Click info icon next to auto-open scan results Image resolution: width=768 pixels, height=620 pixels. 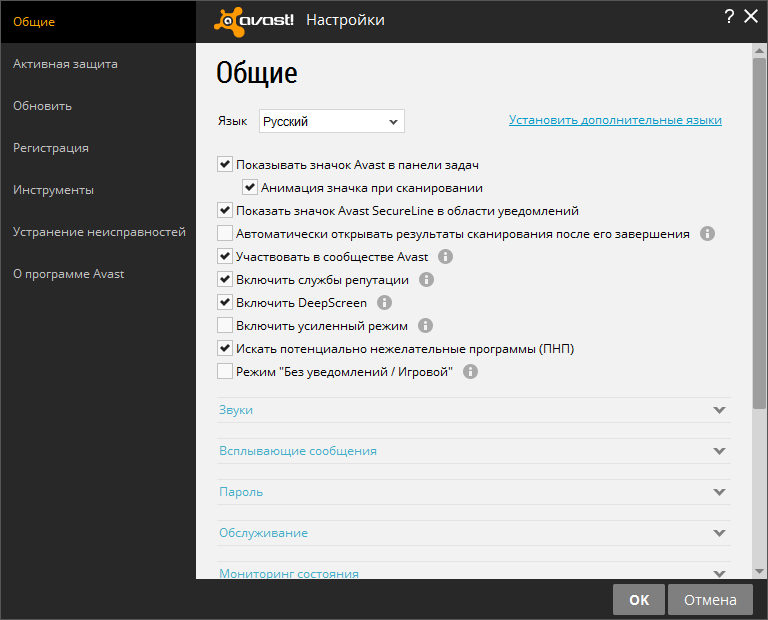click(x=707, y=234)
